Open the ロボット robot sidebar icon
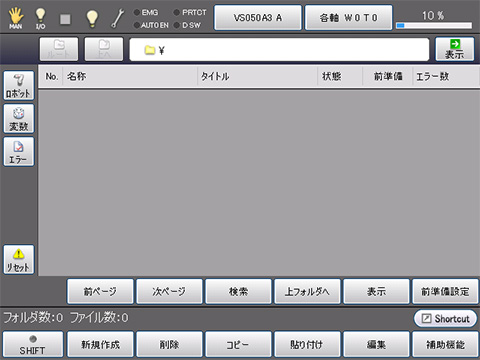Screen dimensions: 480x360 pyautogui.click(x=19, y=85)
